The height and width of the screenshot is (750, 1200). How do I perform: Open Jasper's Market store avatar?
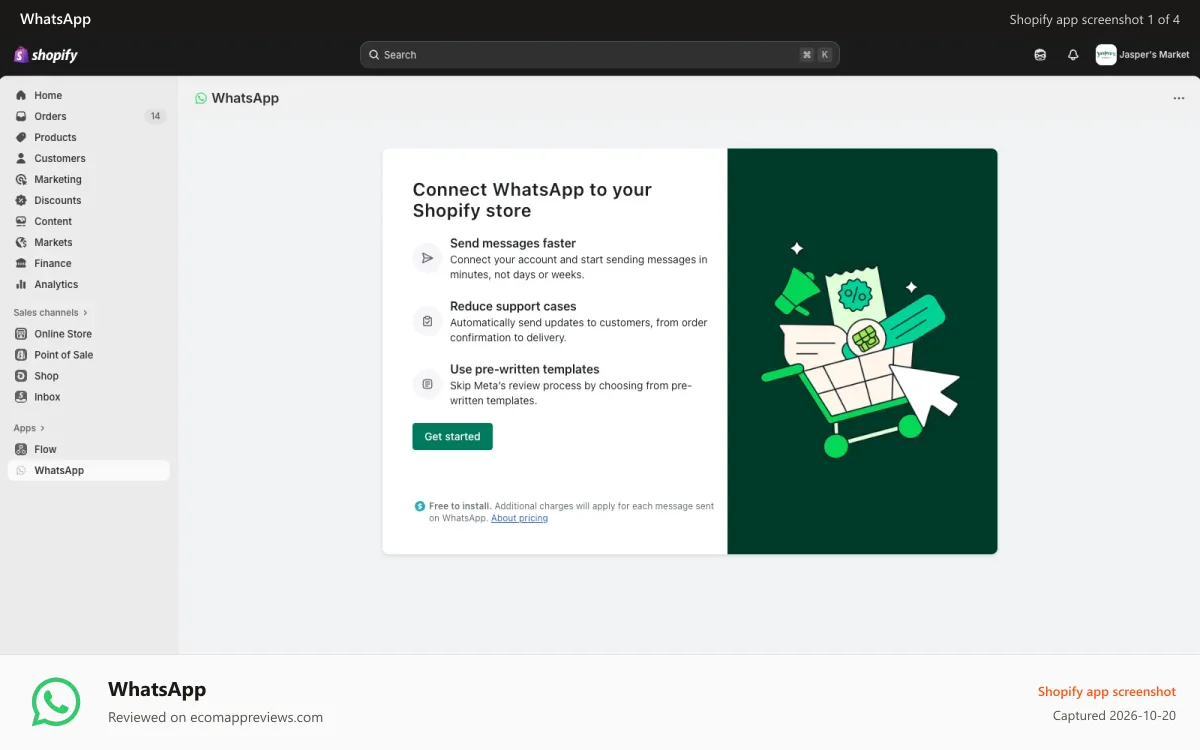click(1106, 55)
